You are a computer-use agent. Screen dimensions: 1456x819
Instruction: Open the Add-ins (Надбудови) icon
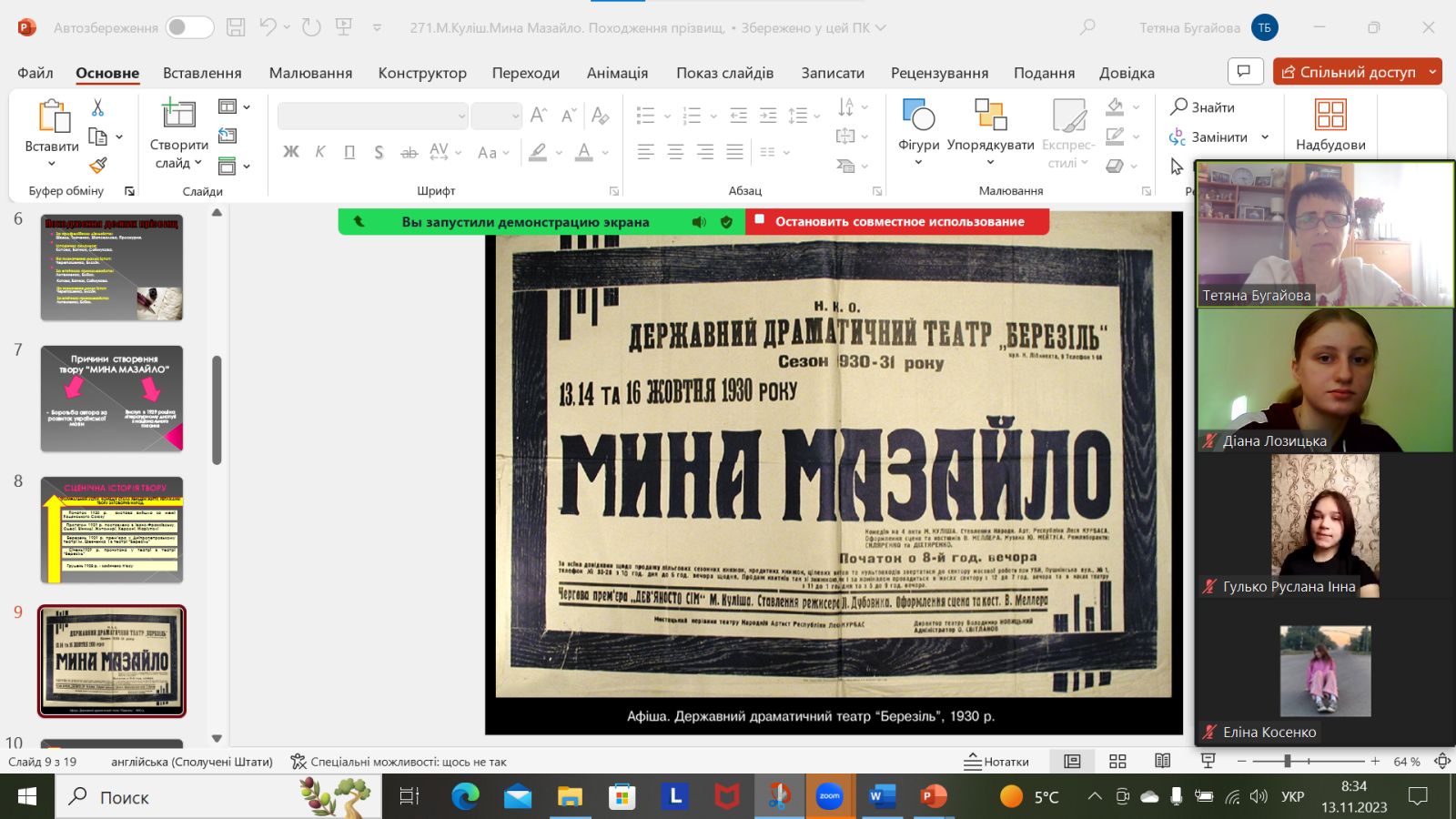tap(1330, 115)
